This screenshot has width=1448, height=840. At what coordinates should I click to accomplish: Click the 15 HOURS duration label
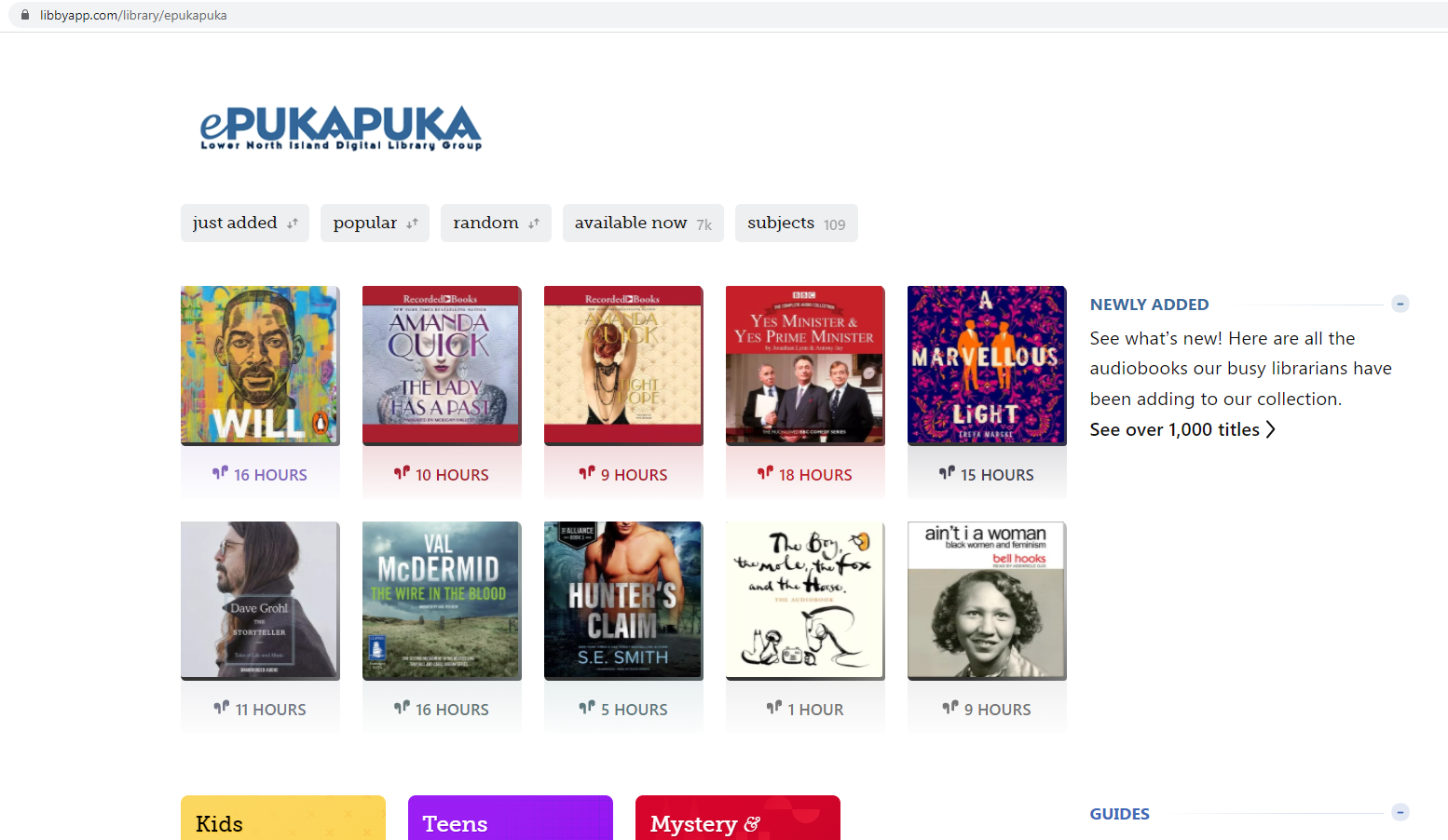click(997, 475)
